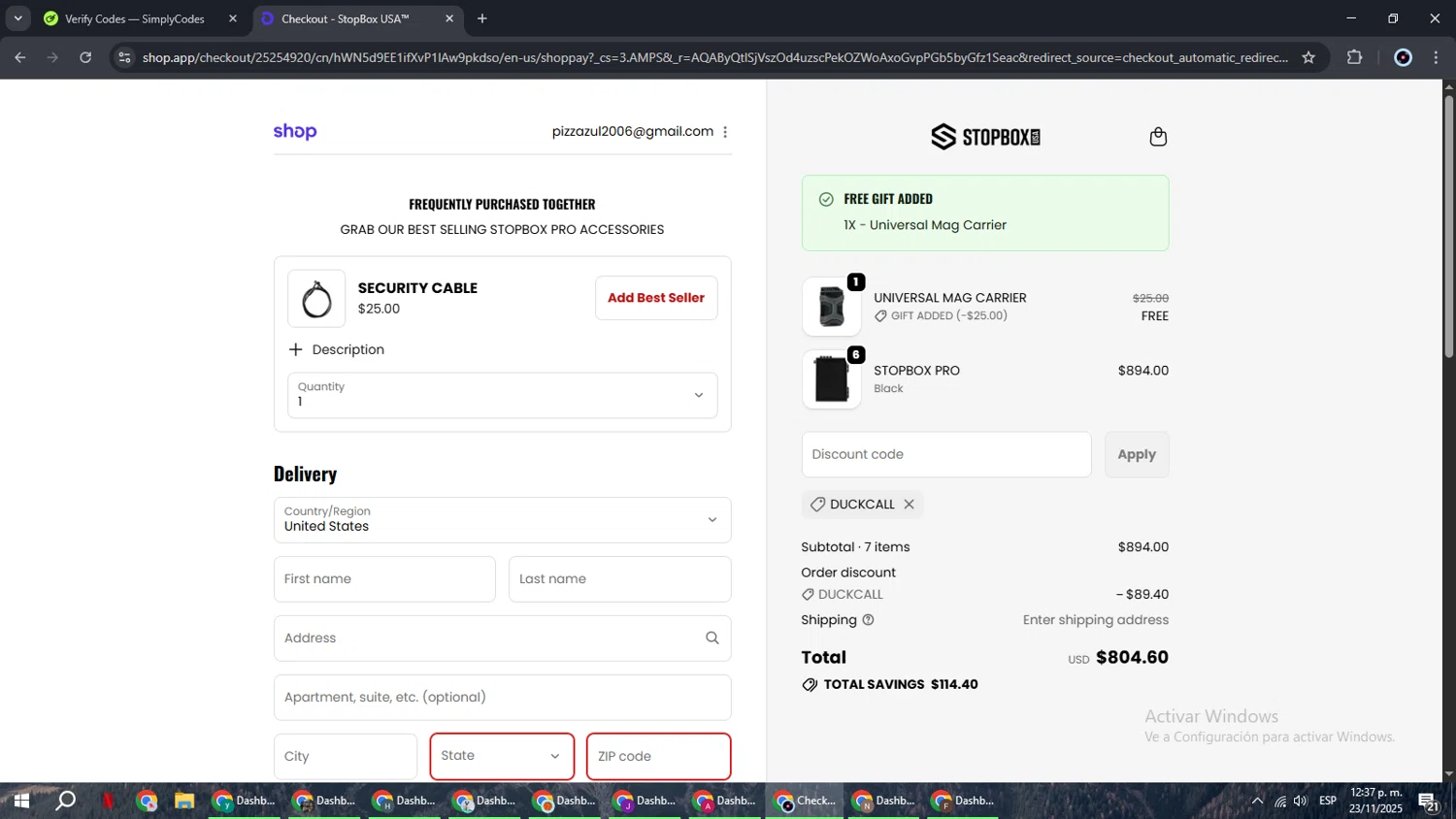Click the Apartment, suite field

pos(503,698)
